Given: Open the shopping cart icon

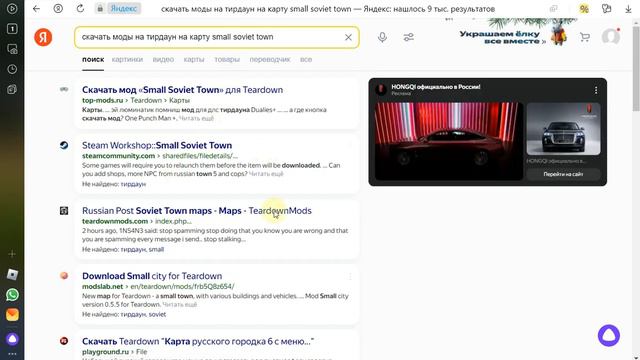Looking at the screenshot, I should tap(584, 37).
